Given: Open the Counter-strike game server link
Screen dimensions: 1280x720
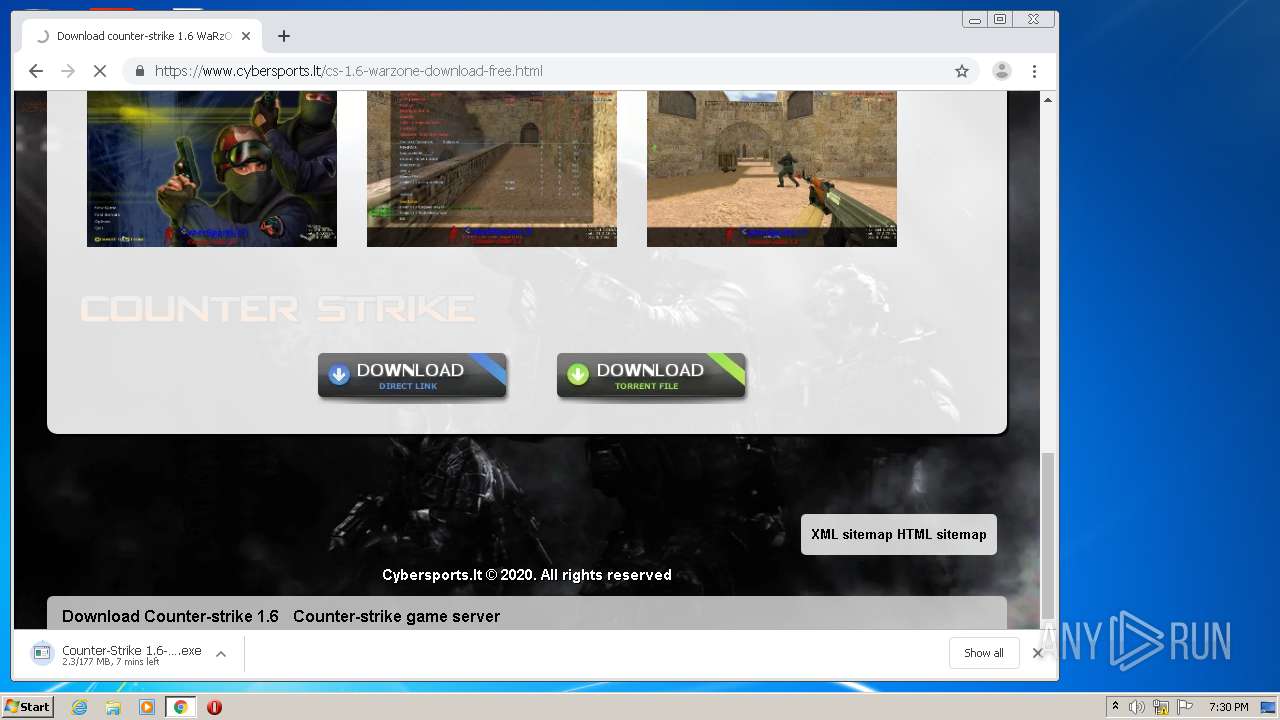Looking at the screenshot, I should point(396,616).
